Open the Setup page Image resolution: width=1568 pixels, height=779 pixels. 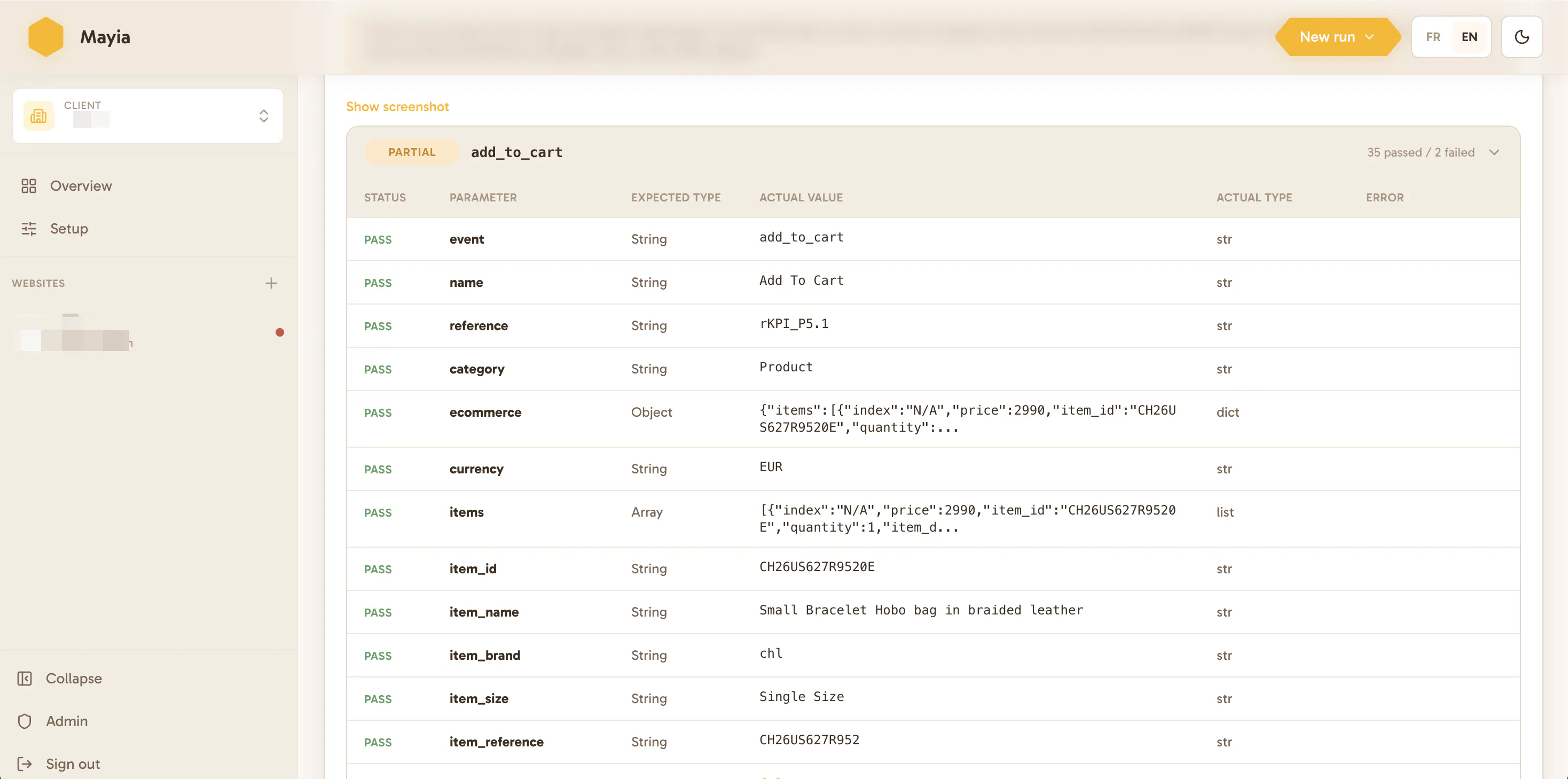point(69,228)
